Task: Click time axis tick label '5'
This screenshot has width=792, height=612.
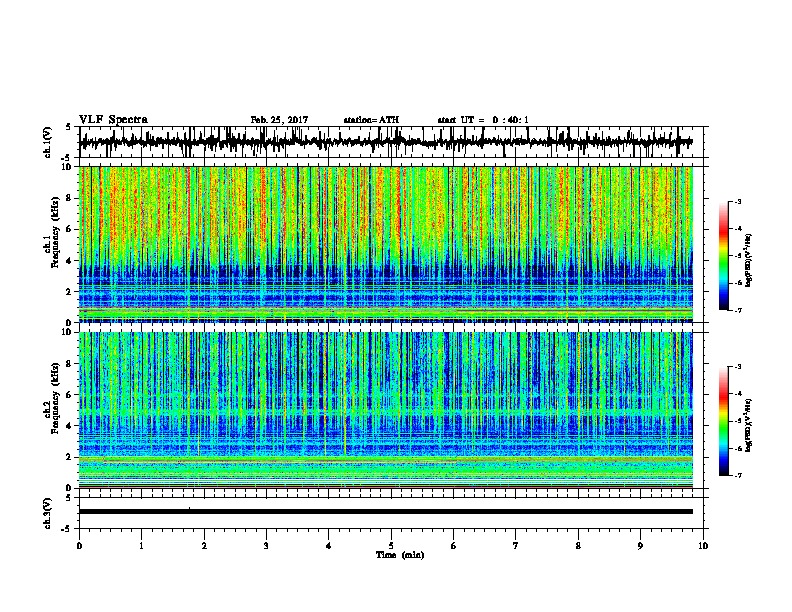Action: pyautogui.click(x=391, y=545)
